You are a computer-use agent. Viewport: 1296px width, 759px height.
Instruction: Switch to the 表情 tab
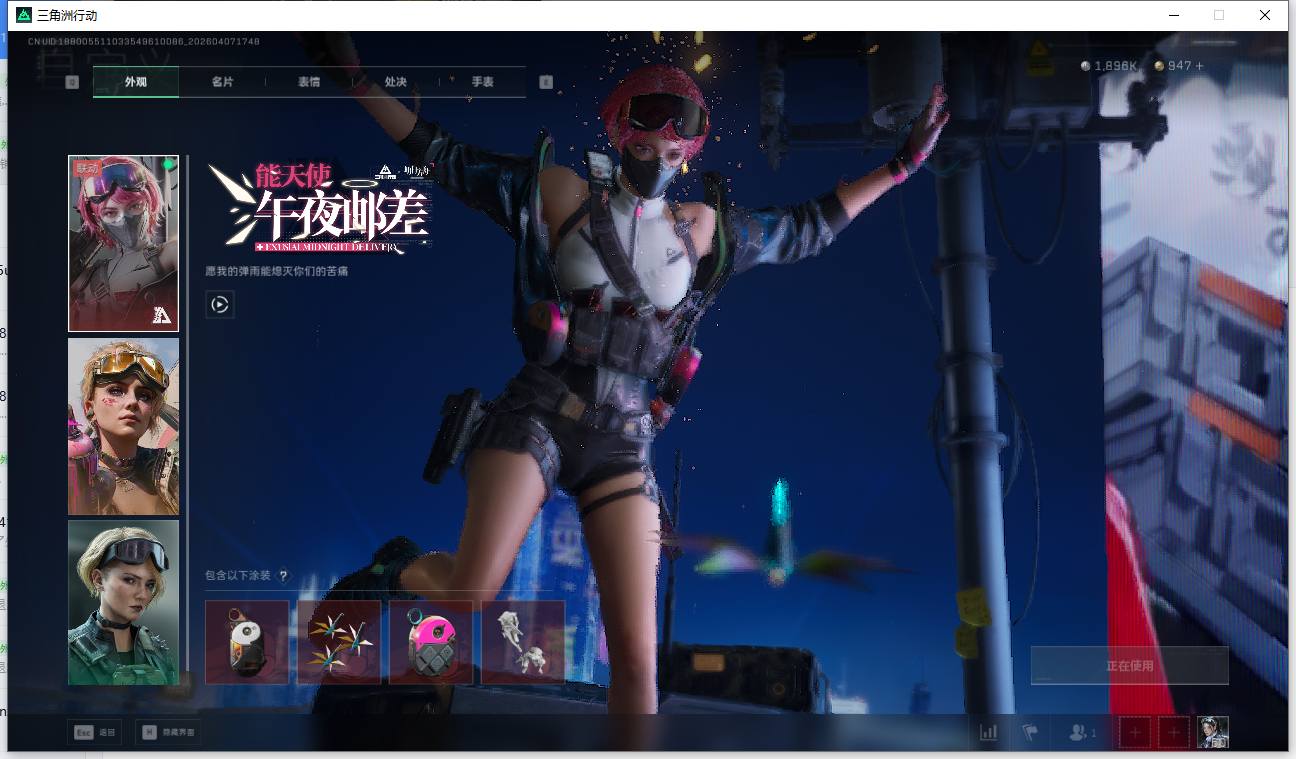[309, 82]
